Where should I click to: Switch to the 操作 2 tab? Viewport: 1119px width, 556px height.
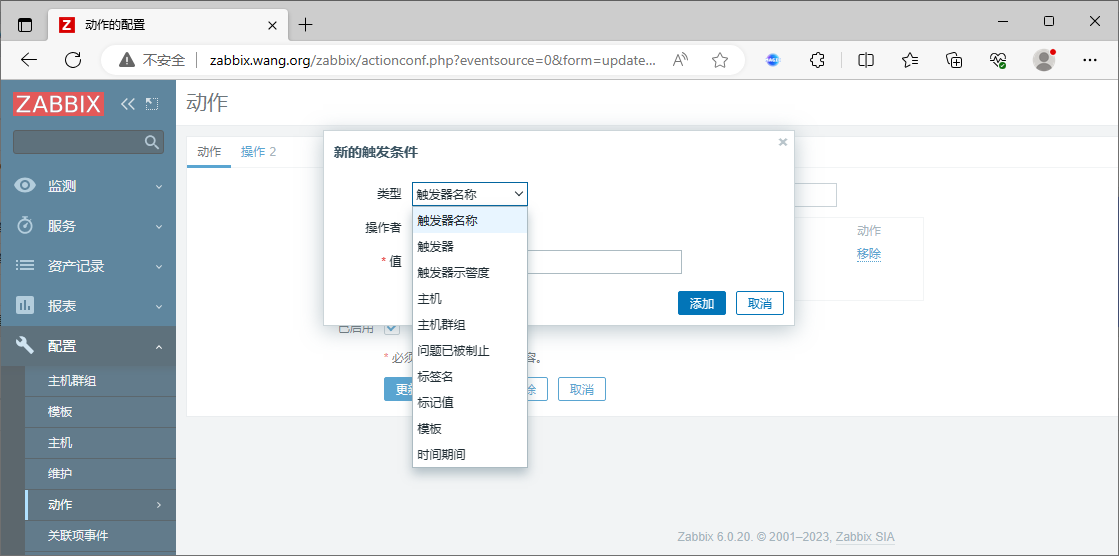(x=258, y=151)
